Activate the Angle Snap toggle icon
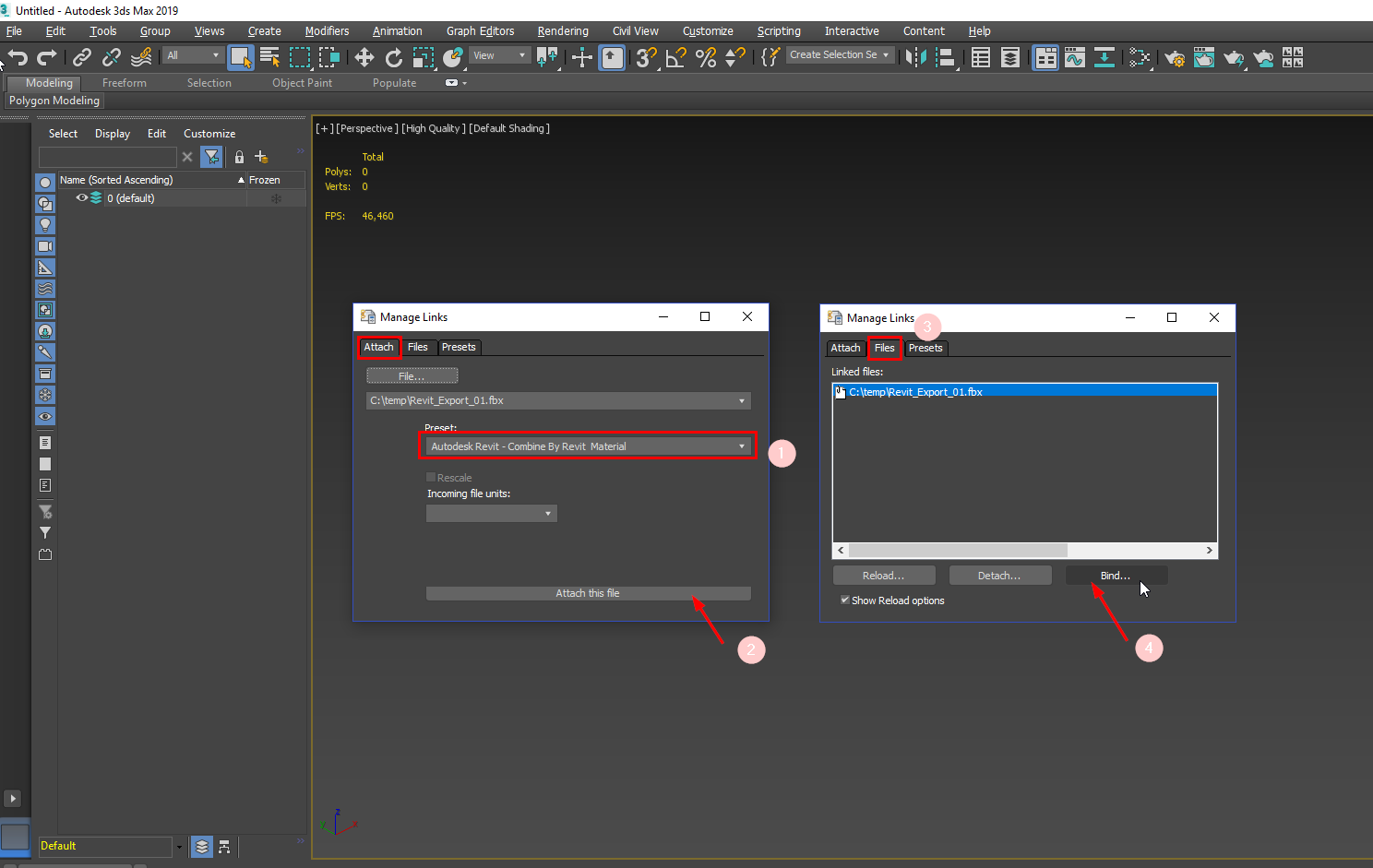This screenshot has height=868, width=1373. tap(675, 58)
